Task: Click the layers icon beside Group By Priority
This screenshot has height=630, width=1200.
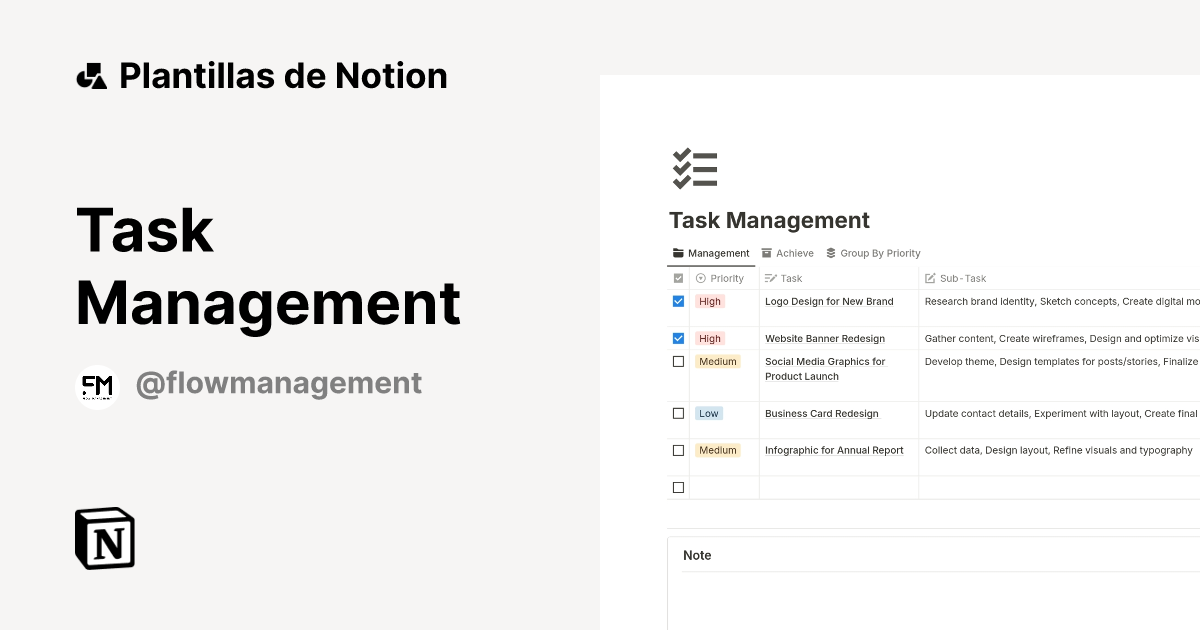Action: pyautogui.click(x=832, y=253)
